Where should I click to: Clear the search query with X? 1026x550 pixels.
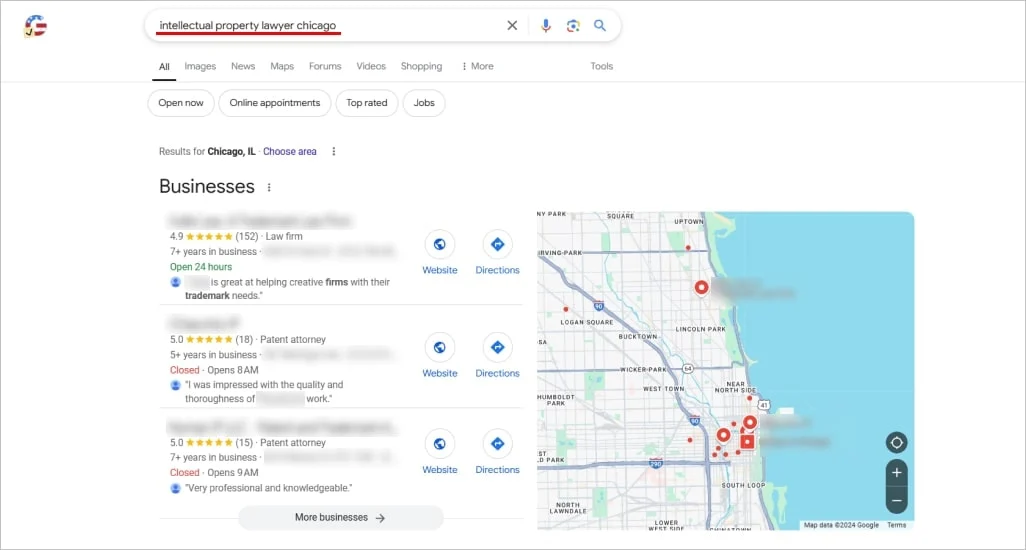pyautogui.click(x=512, y=26)
